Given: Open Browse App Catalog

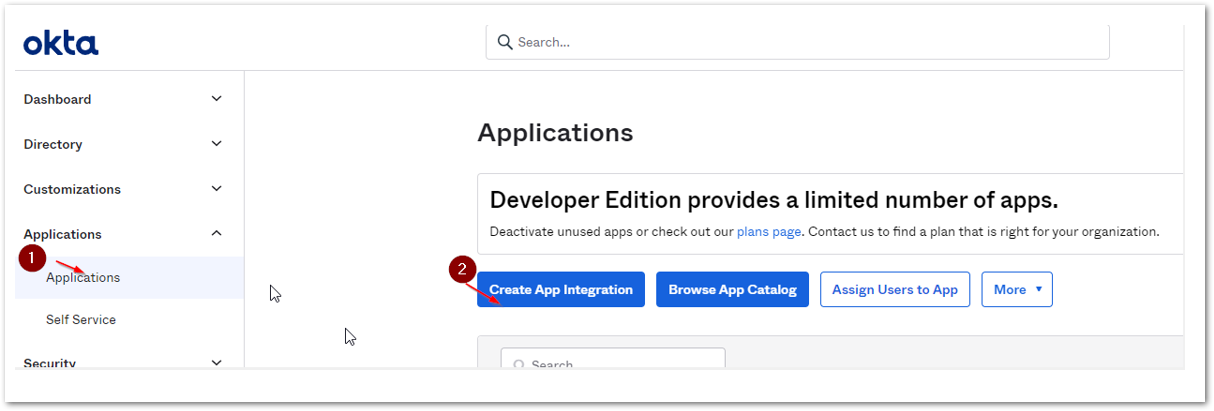Looking at the screenshot, I should point(732,289).
